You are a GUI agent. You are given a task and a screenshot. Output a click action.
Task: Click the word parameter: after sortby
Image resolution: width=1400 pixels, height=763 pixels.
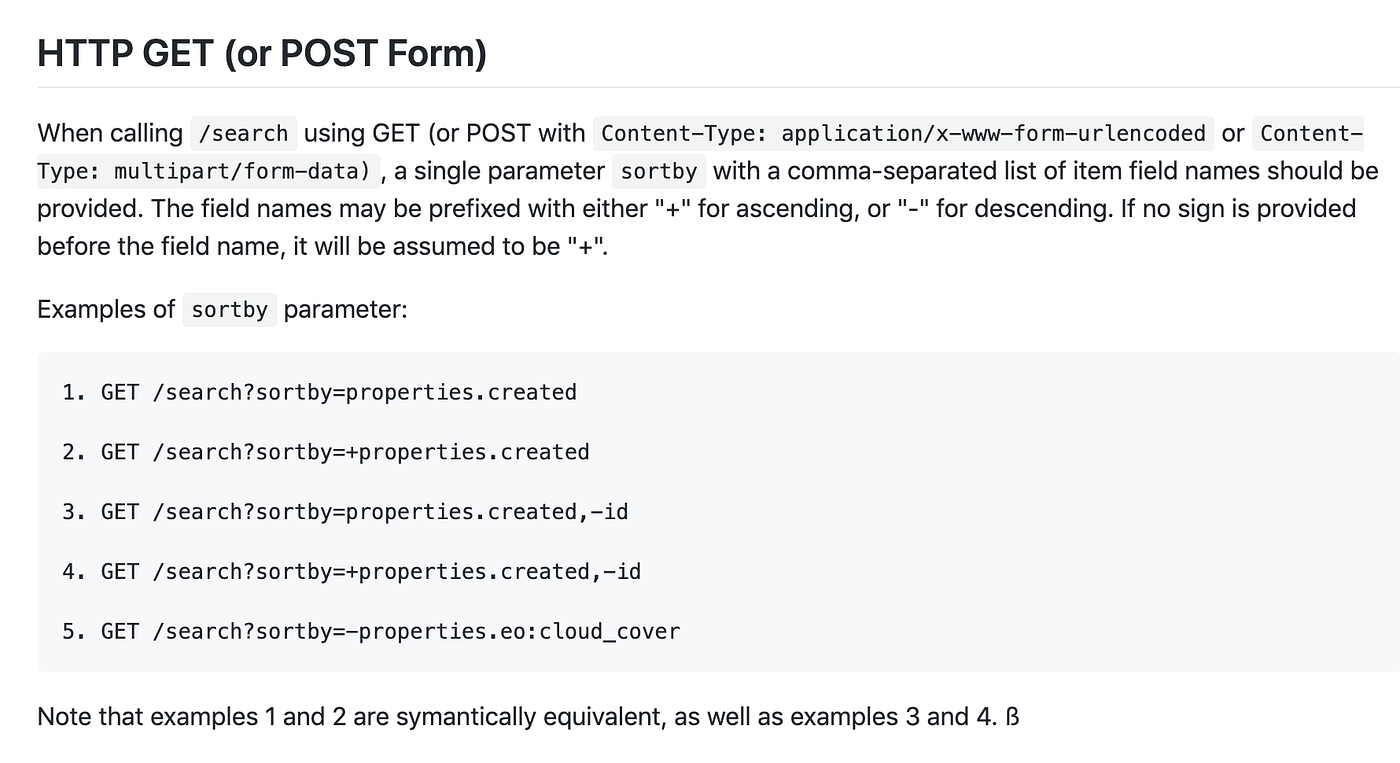point(346,309)
